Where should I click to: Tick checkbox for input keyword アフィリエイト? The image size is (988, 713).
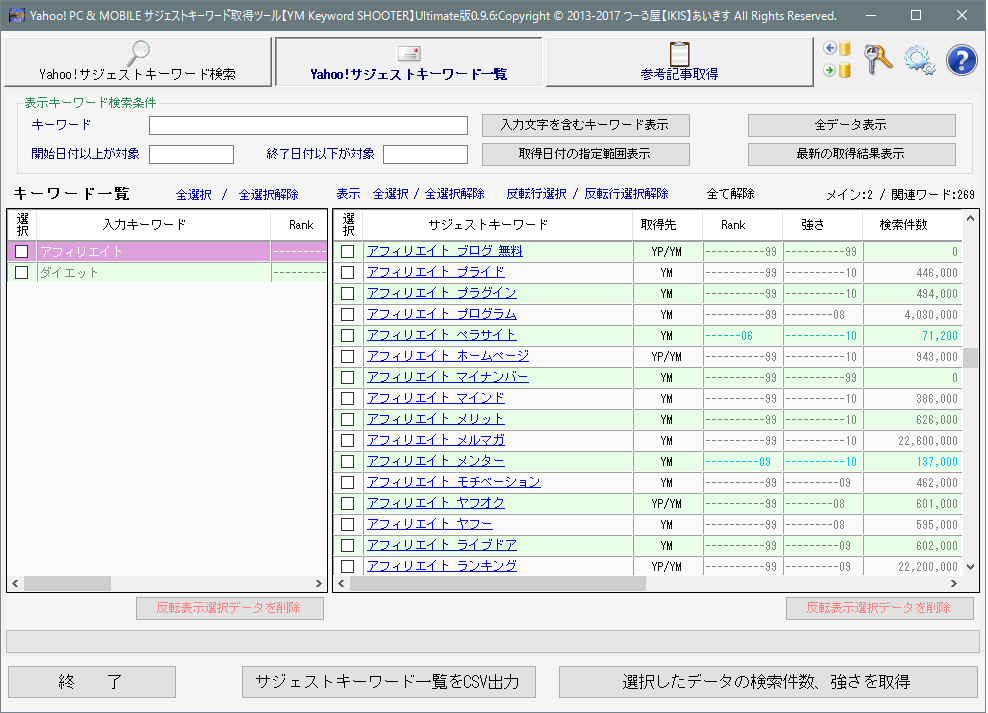(x=21, y=251)
